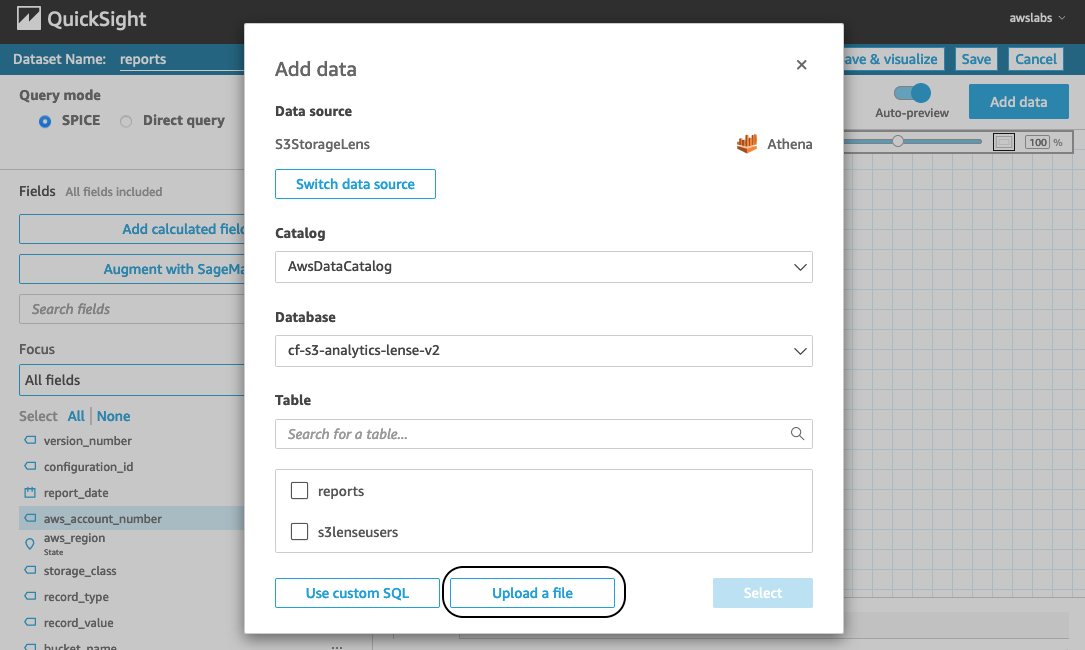Open the Catalog dropdown
This screenshot has height=650, width=1085.
click(x=543, y=267)
